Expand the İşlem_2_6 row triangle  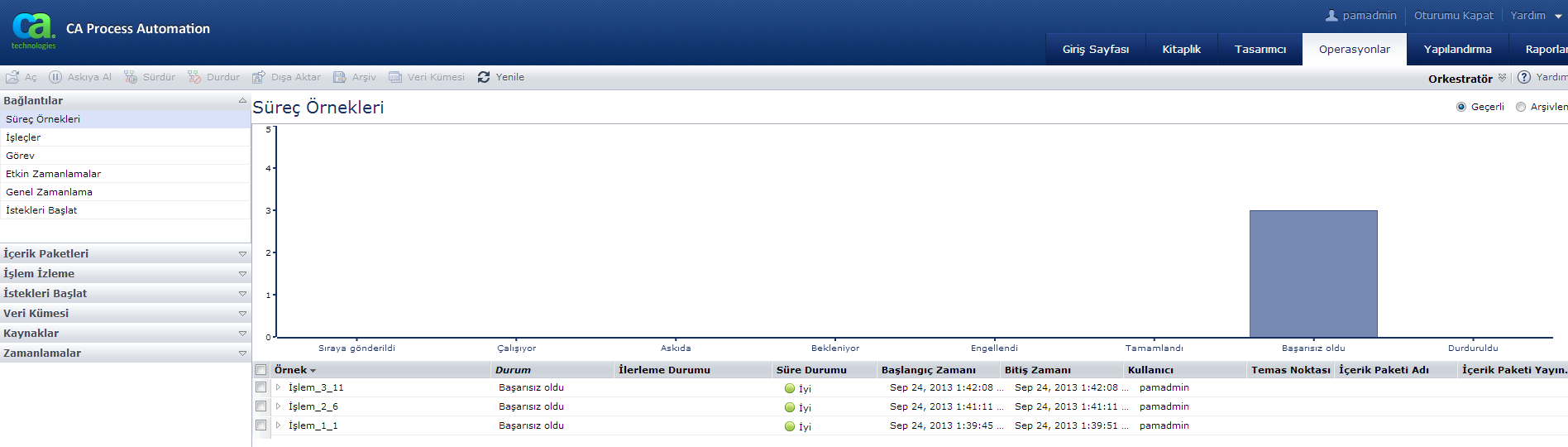pos(279,406)
